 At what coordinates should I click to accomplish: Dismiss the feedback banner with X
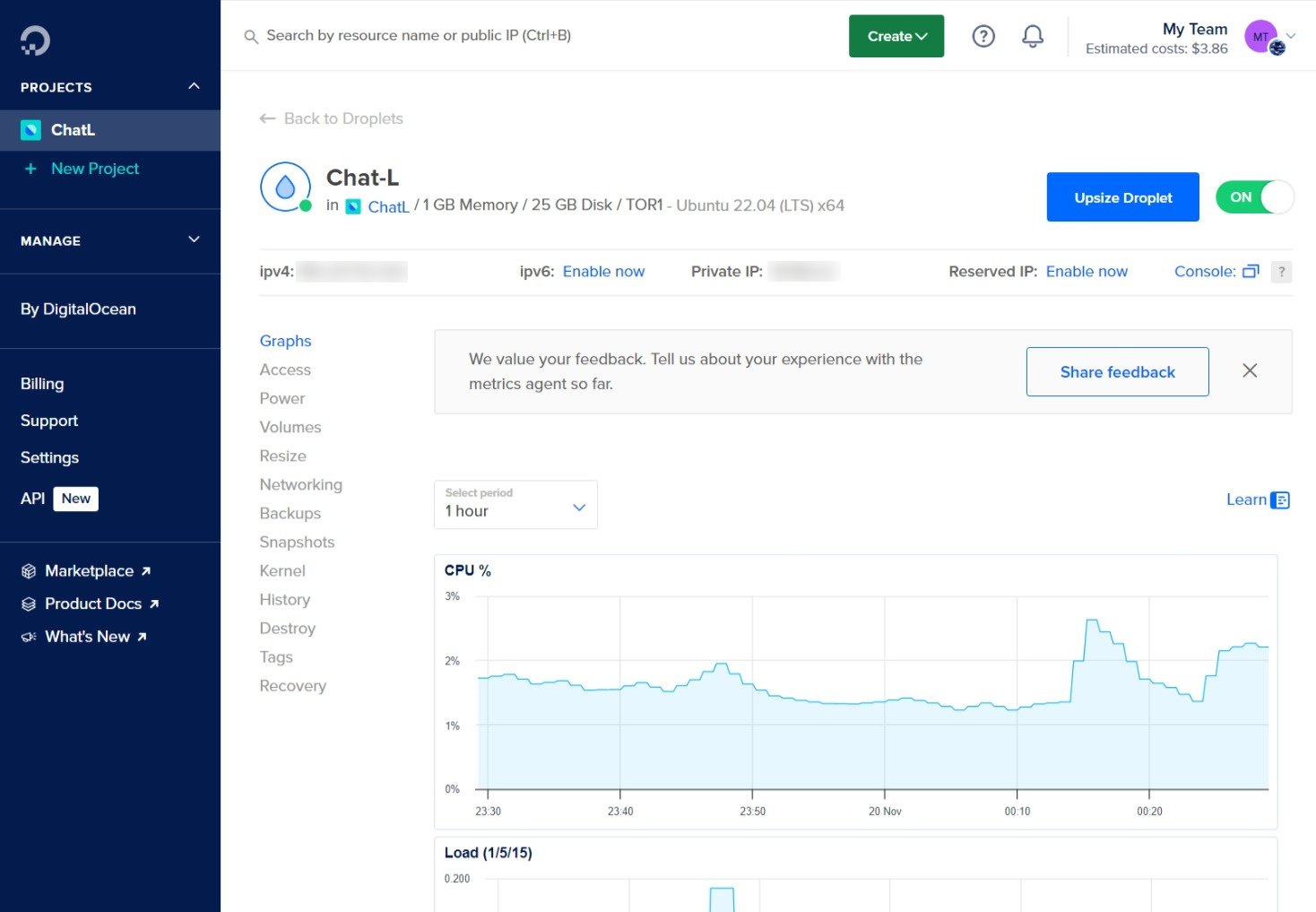(x=1250, y=371)
